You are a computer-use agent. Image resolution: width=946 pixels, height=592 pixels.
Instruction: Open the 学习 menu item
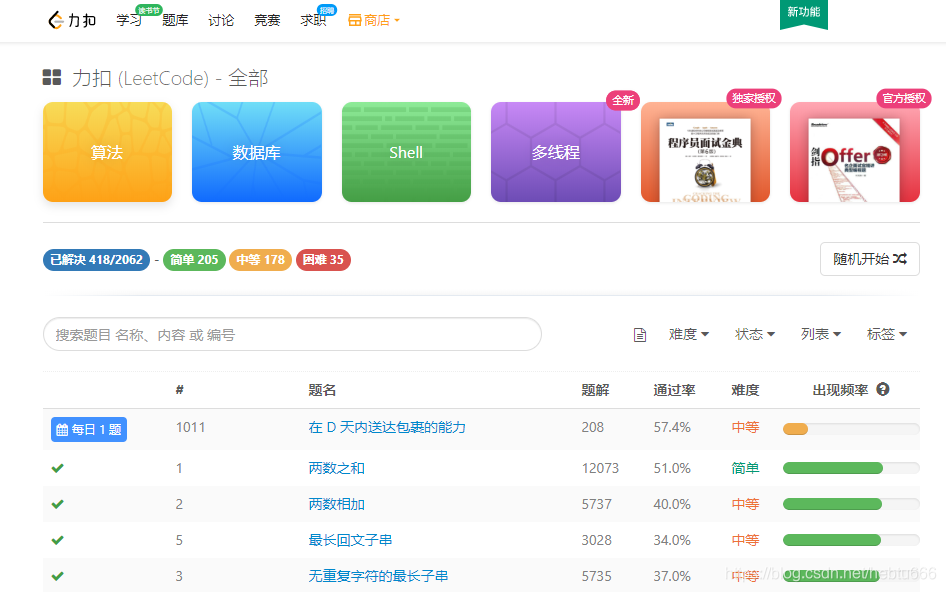(x=129, y=21)
